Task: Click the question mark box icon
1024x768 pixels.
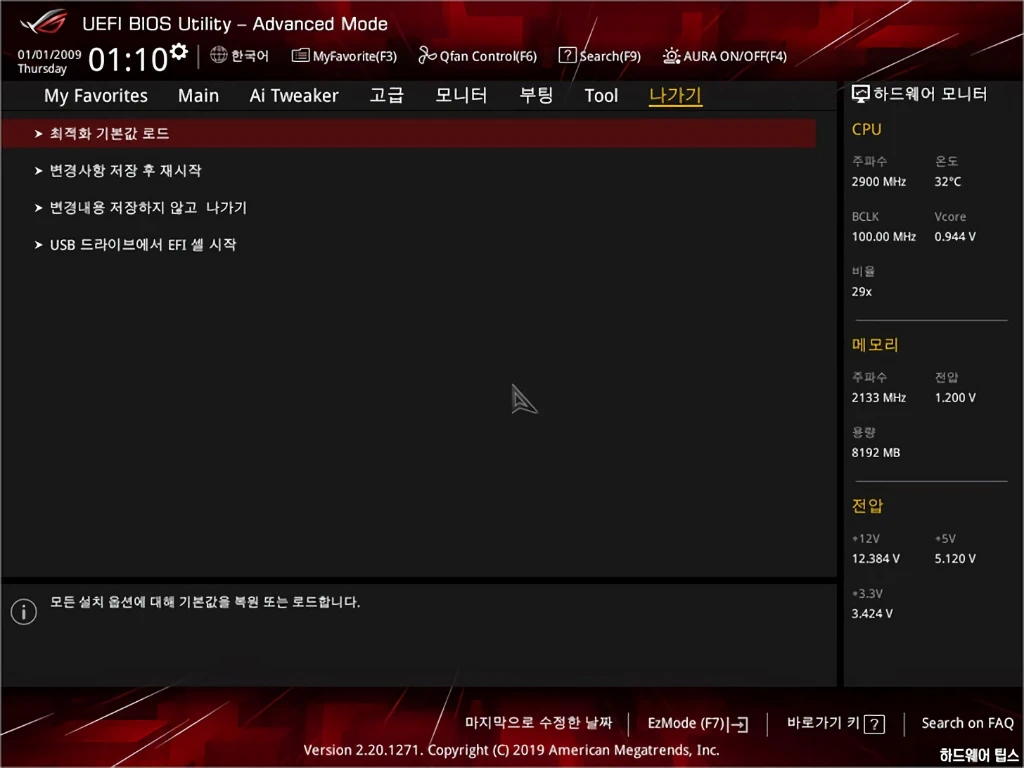Action: (874, 724)
